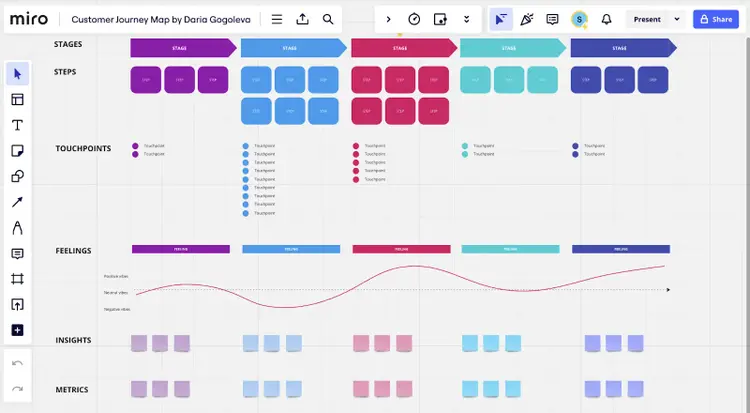Select the Connection line arrow tool
The image size is (750, 413).
(18, 202)
